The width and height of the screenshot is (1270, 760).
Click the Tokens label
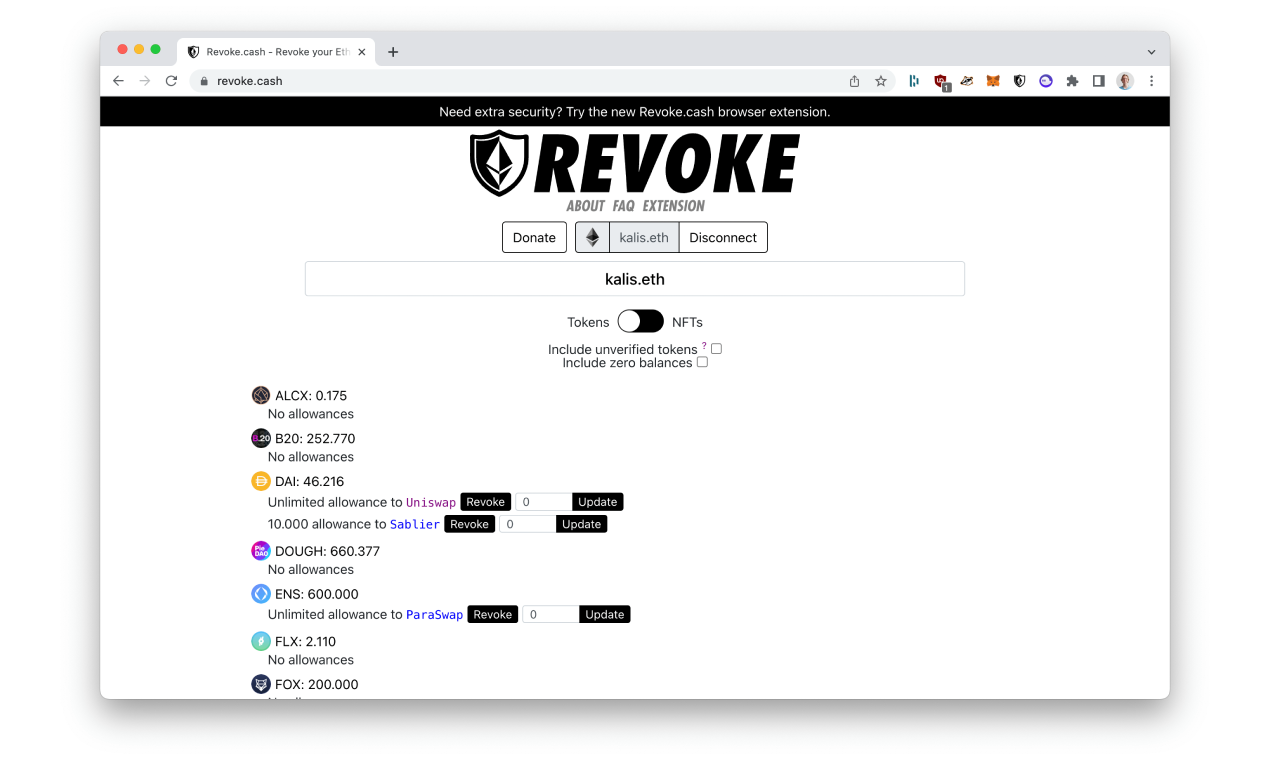[588, 322]
